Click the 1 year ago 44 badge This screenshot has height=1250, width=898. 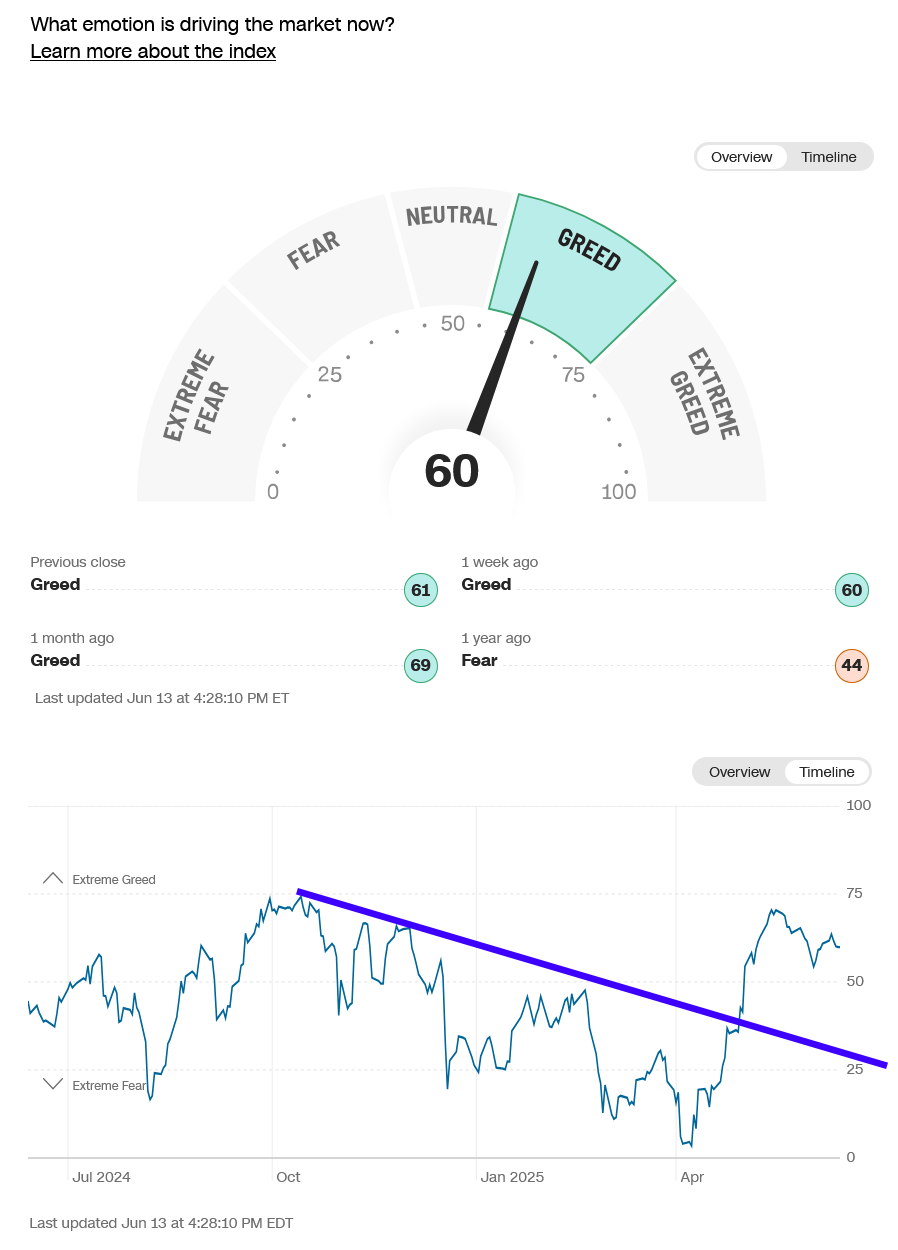[x=852, y=665]
